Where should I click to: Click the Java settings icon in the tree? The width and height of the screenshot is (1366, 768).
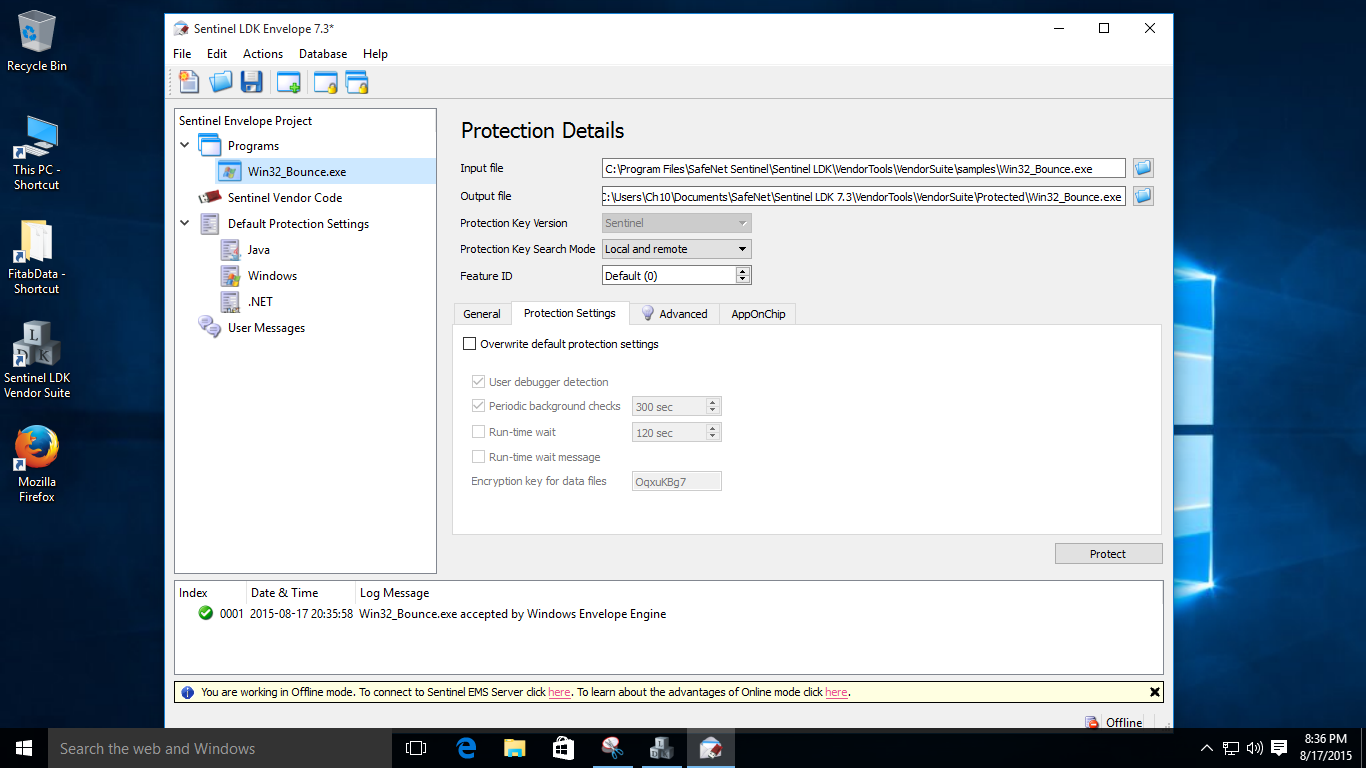(x=230, y=249)
